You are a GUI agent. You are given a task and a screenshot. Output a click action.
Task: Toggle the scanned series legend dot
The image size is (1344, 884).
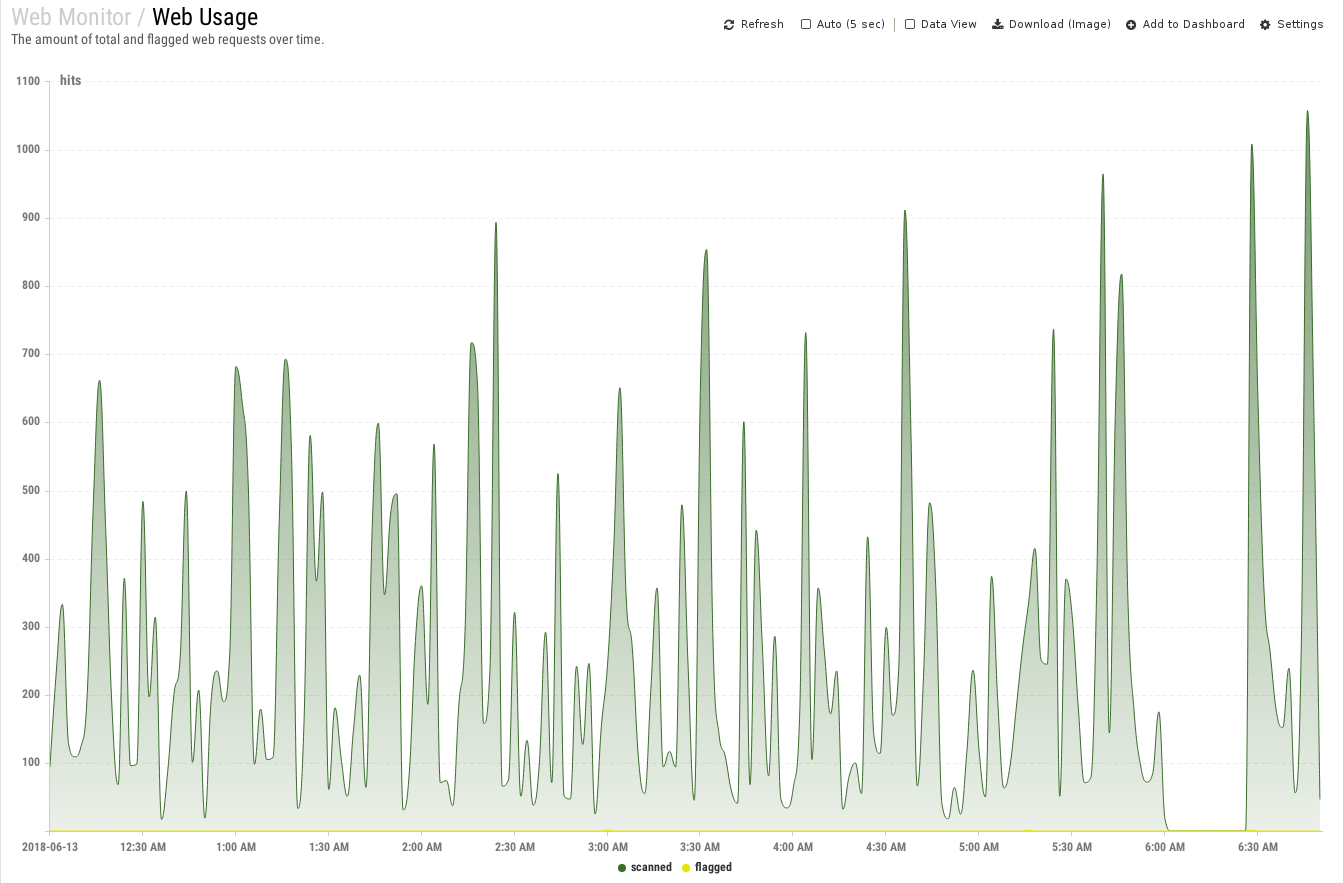point(622,868)
